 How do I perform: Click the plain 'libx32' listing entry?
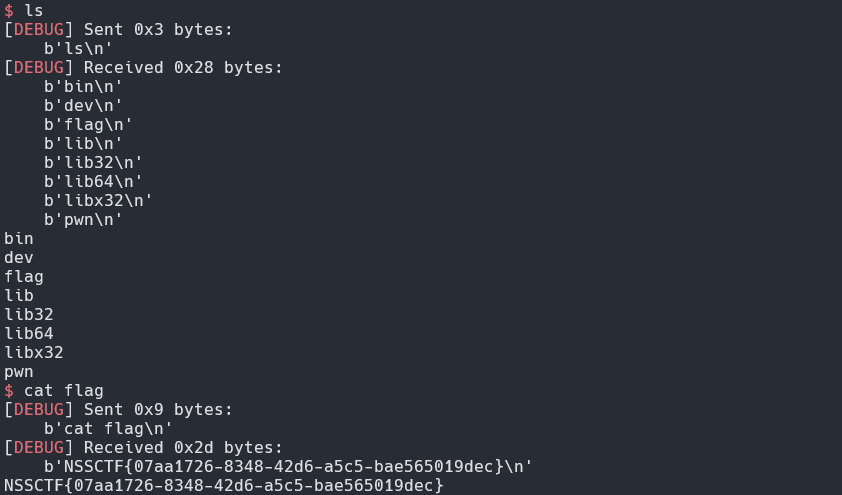click(34, 352)
